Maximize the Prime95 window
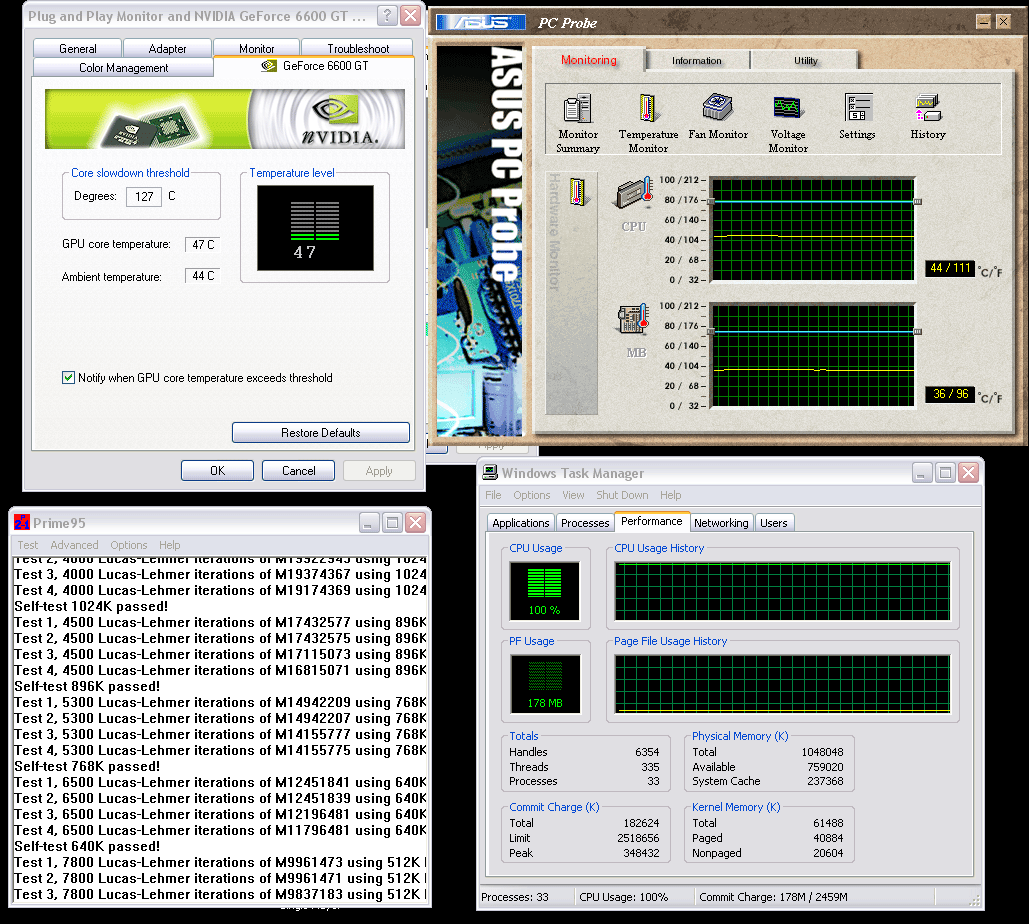This screenshot has height=924, width=1029. coord(392,522)
